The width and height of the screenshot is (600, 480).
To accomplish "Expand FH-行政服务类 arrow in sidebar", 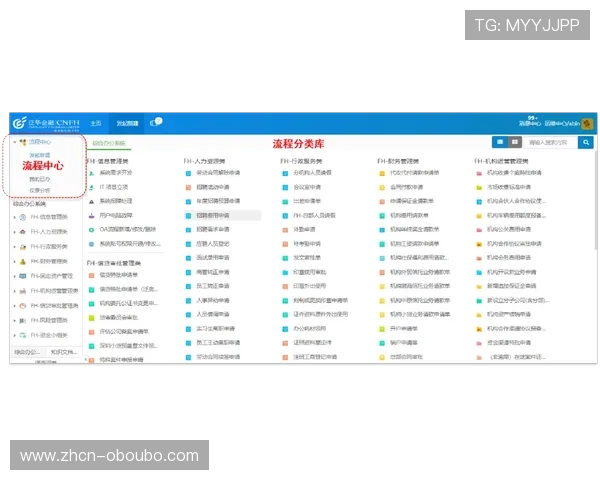I will pos(15,247).
